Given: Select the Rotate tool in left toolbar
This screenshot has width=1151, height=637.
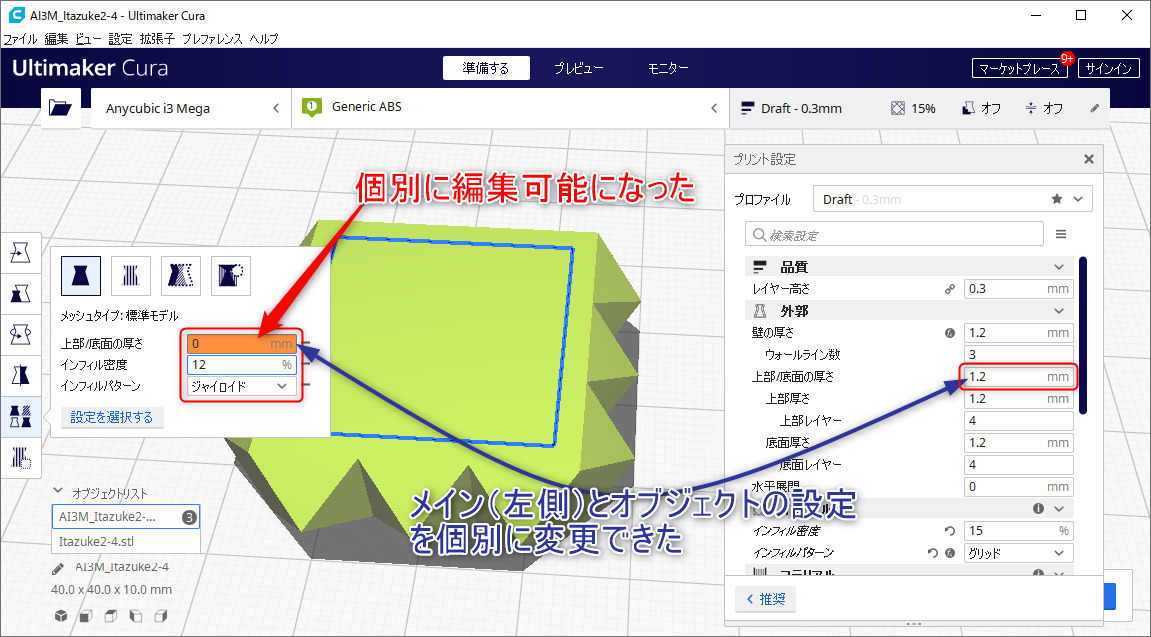Looking at the screenshot, I should tap(20, 334).
